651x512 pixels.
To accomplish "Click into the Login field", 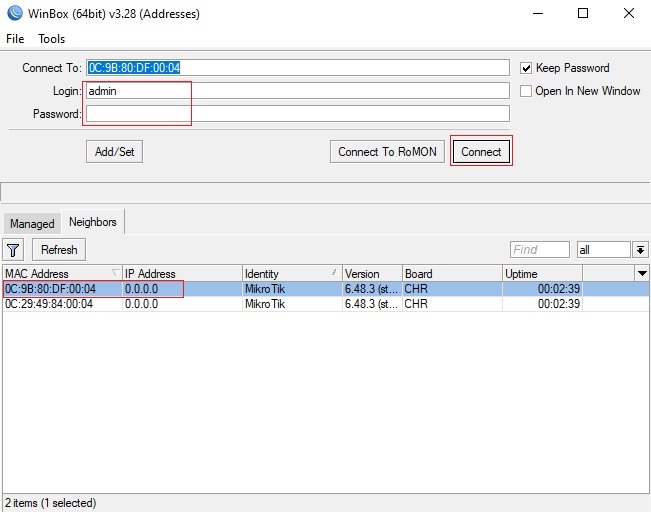I will 298,91.
